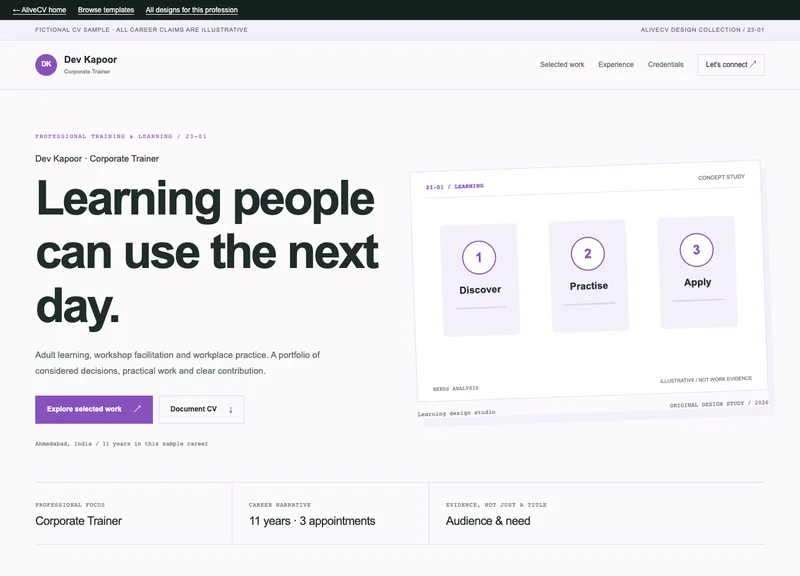Go back to AliveCV home
800x576 pixels.
point(39,10)
